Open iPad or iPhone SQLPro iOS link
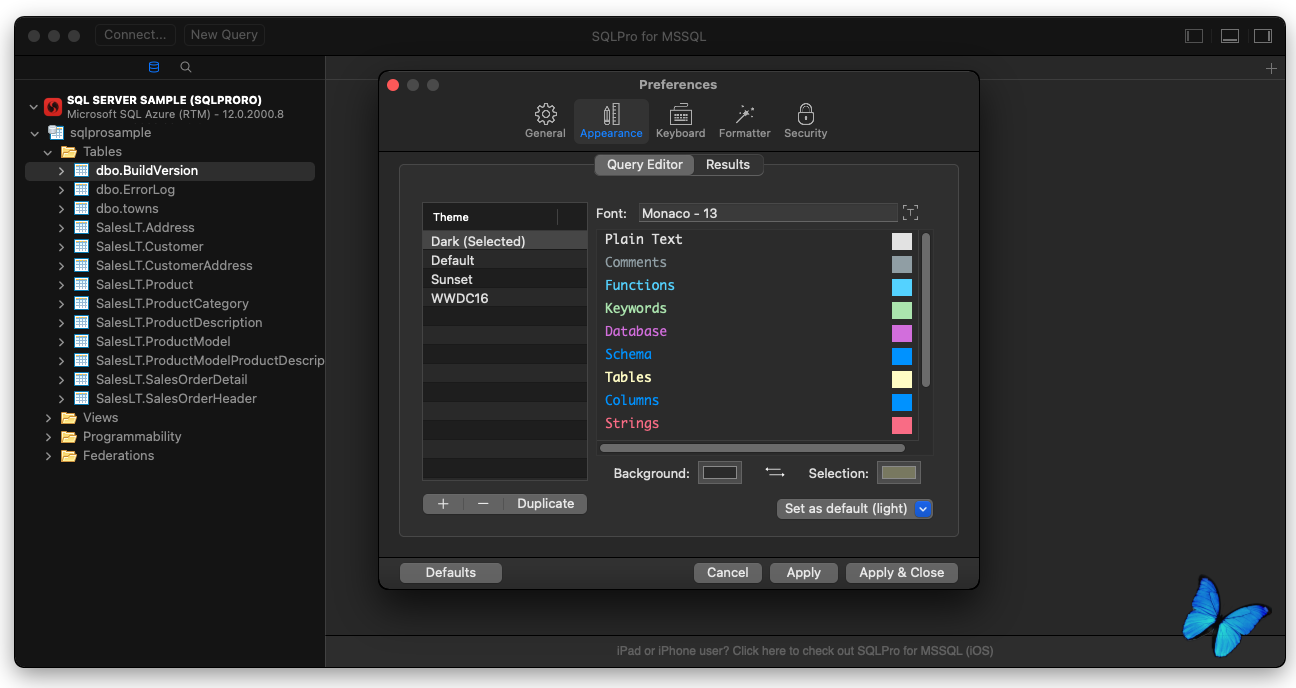 click(805, 651)
